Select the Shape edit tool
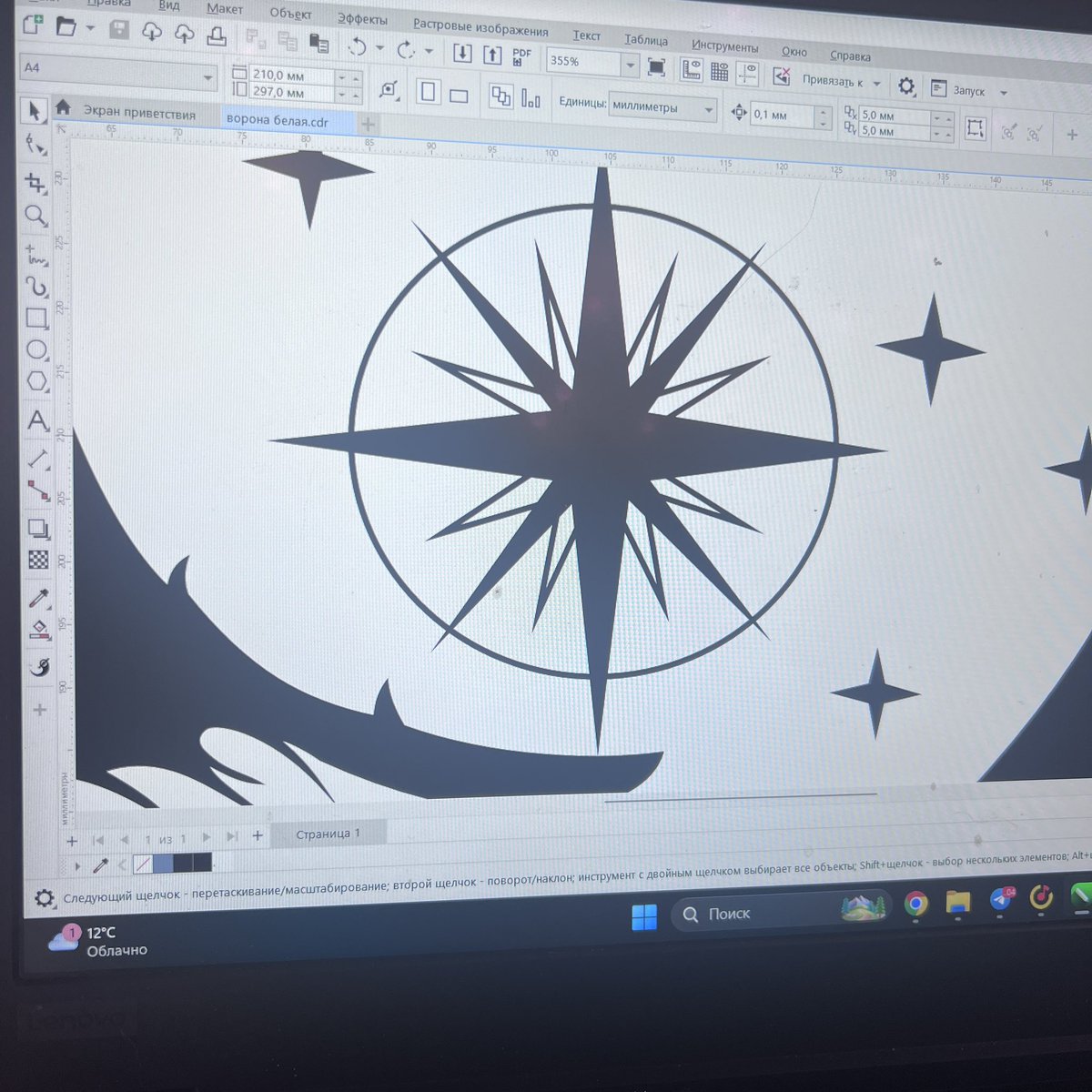Screen dimensions: 1092x1092 coord(35,145)
